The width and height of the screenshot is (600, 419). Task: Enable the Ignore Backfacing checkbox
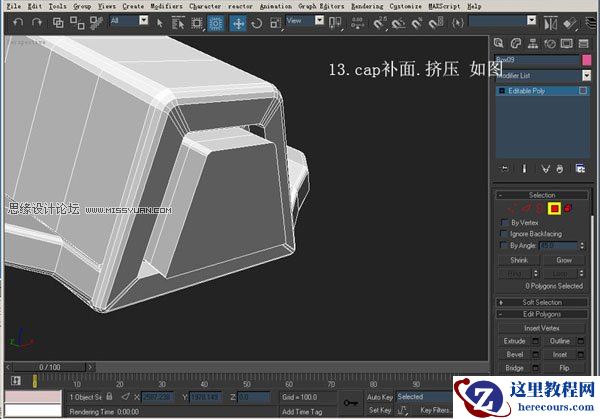pos(504,233)
